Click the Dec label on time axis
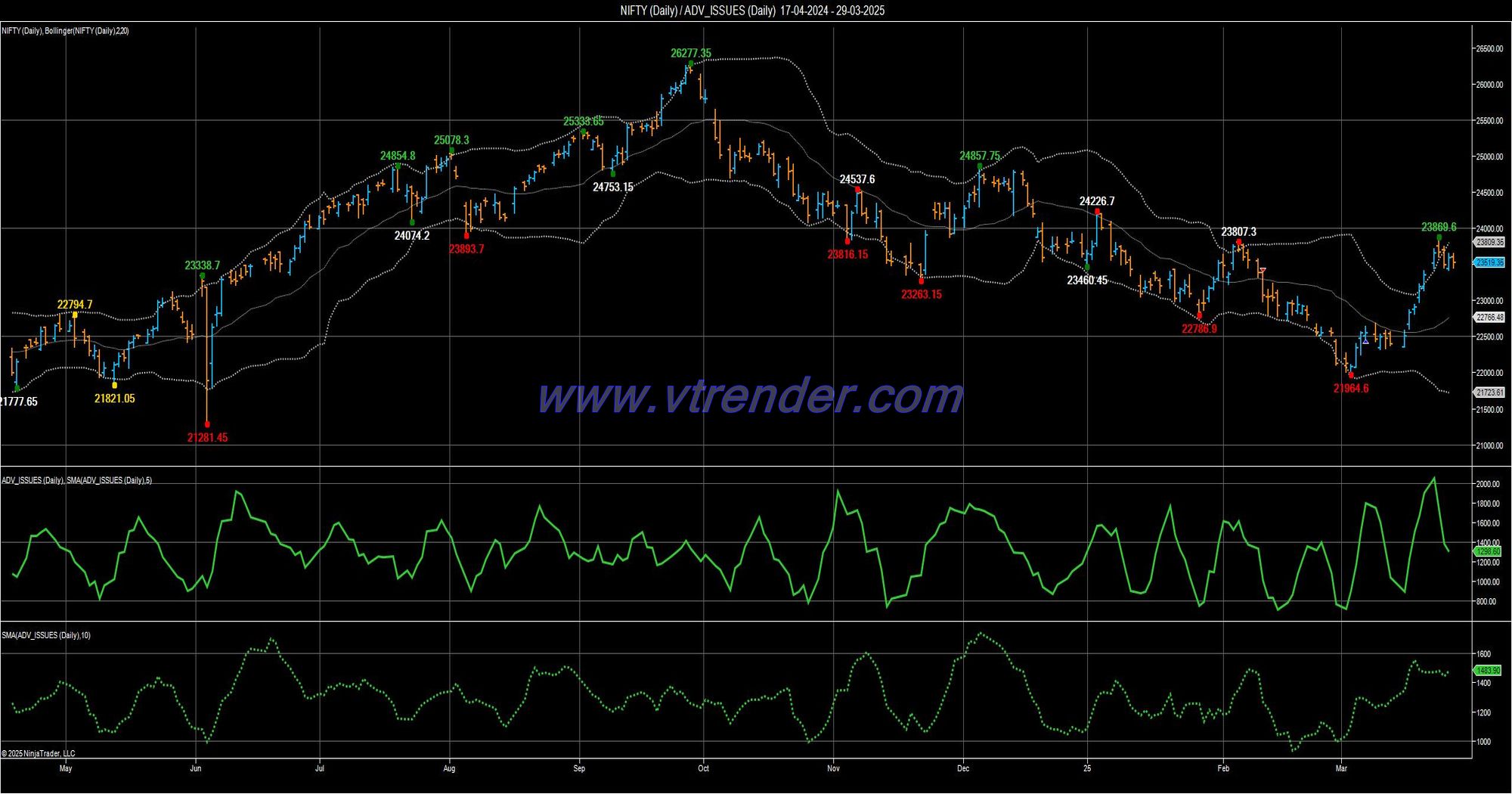 (963, 768)
